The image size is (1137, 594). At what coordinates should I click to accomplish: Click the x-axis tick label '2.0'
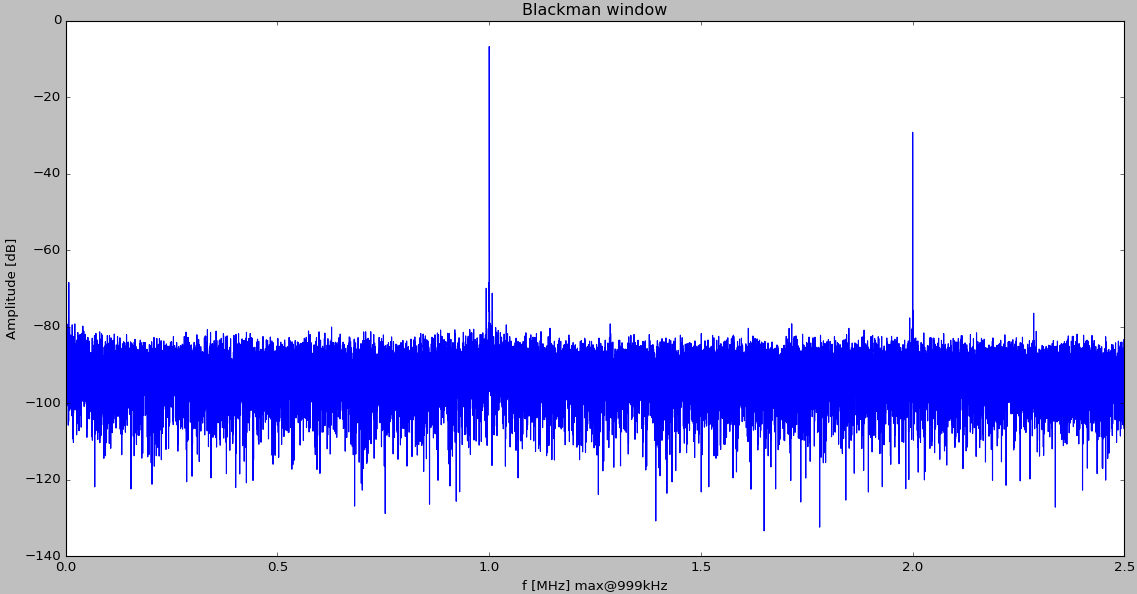pos(913,567)
